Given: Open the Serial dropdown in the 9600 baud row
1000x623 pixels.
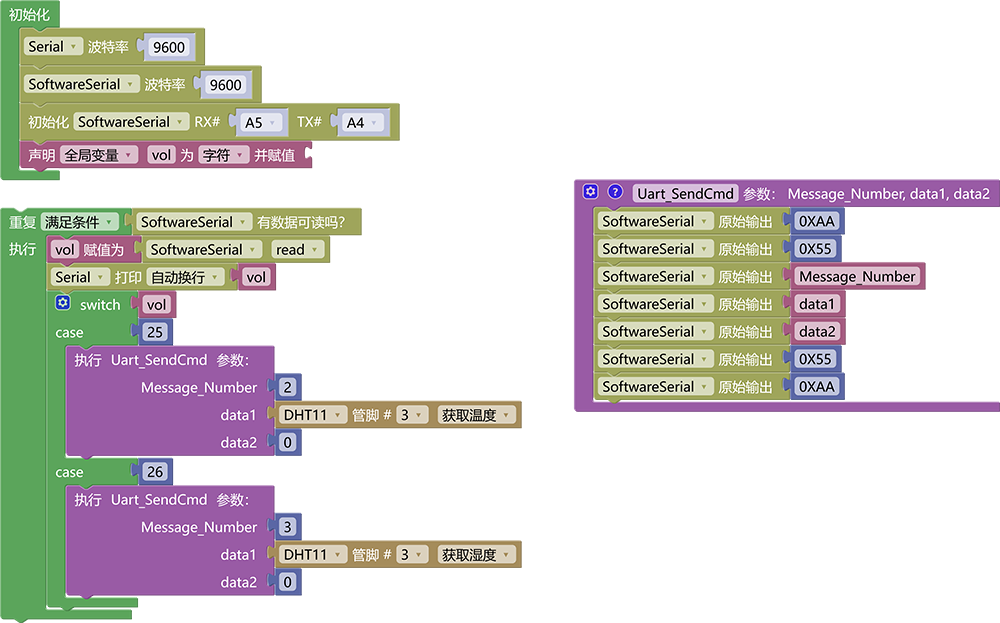Looking at the screenshot, I should [54, 47].
